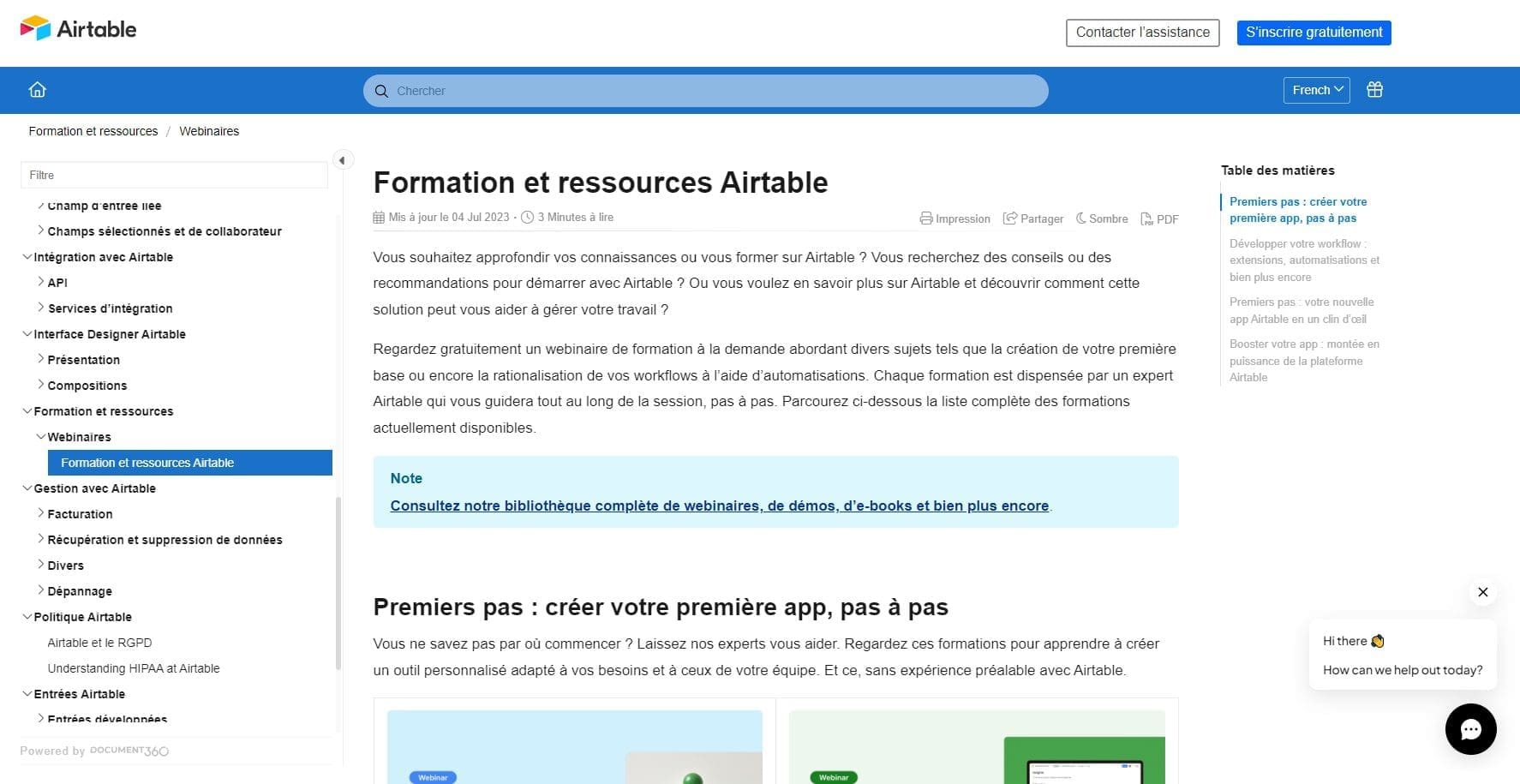Select Formation et ressources Airtable article
The height and width of the screenshot is (784, 1520).
tap(190, 463)
